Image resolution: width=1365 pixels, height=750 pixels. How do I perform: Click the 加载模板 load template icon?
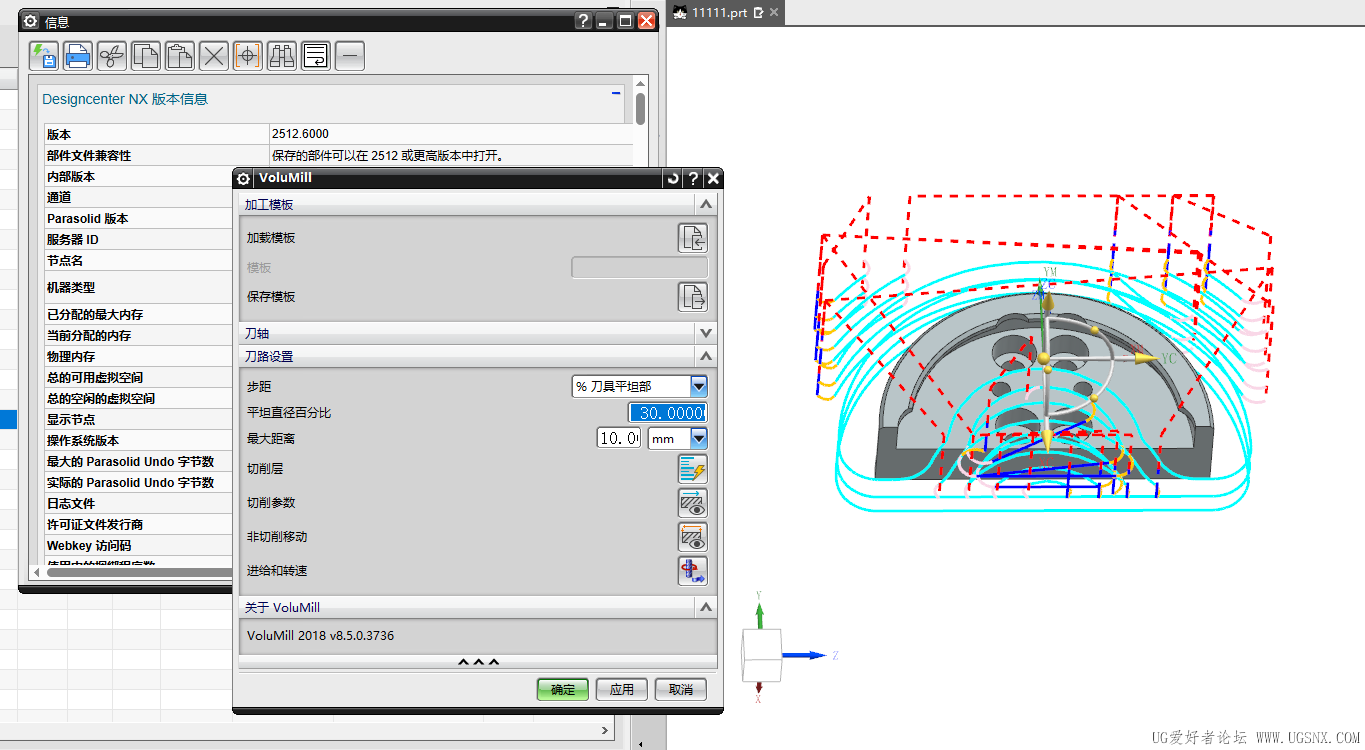[x=693, y=238]
